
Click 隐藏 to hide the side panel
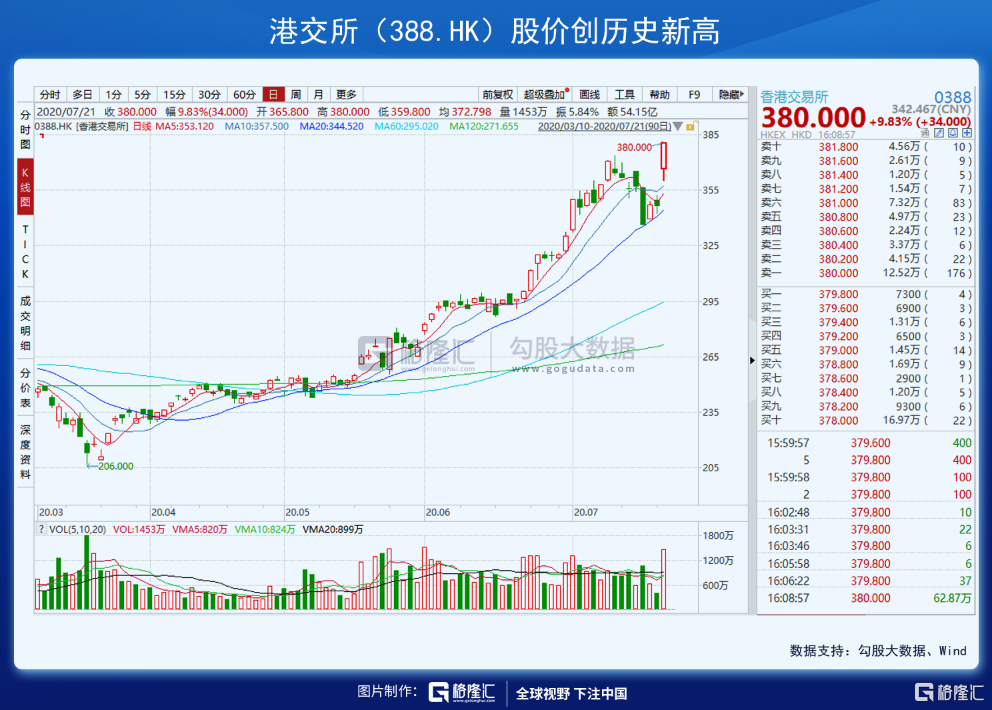pos(731,94)
